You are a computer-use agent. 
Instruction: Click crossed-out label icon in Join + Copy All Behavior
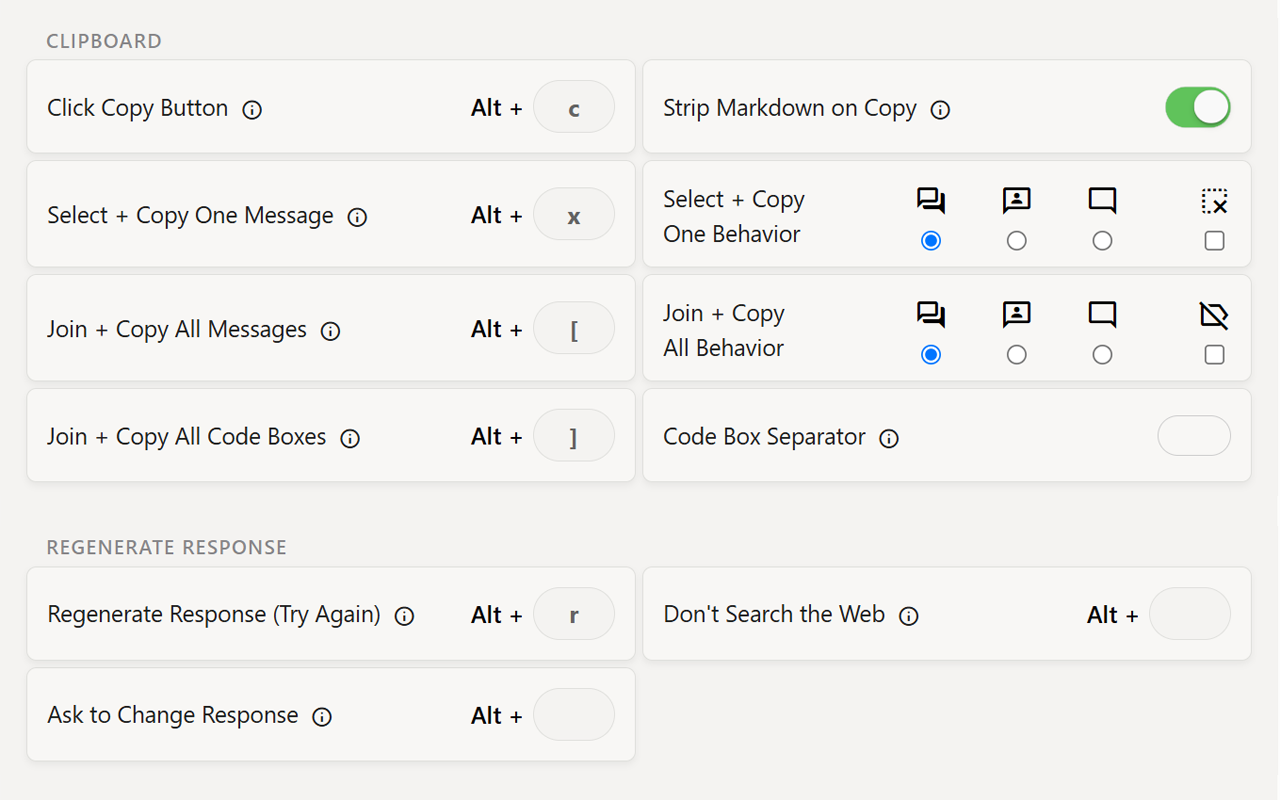click(1214, 315)
